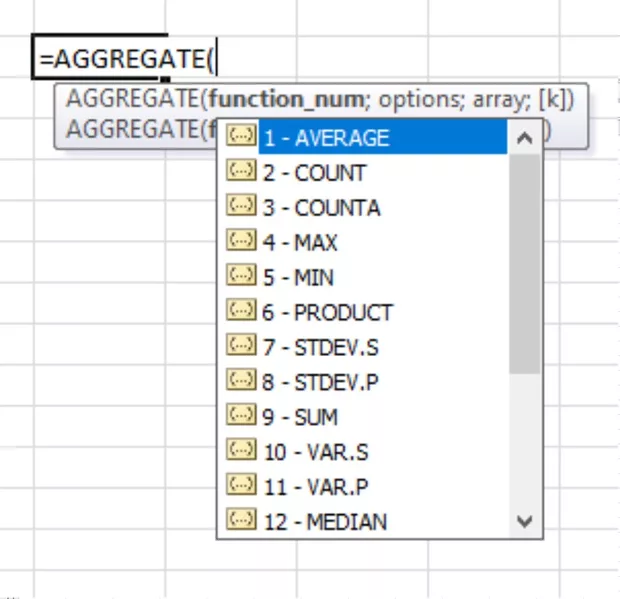Click the icon next to 6 - PRODUCT
This screenshot has width=620, height=599.
[241, 311]
